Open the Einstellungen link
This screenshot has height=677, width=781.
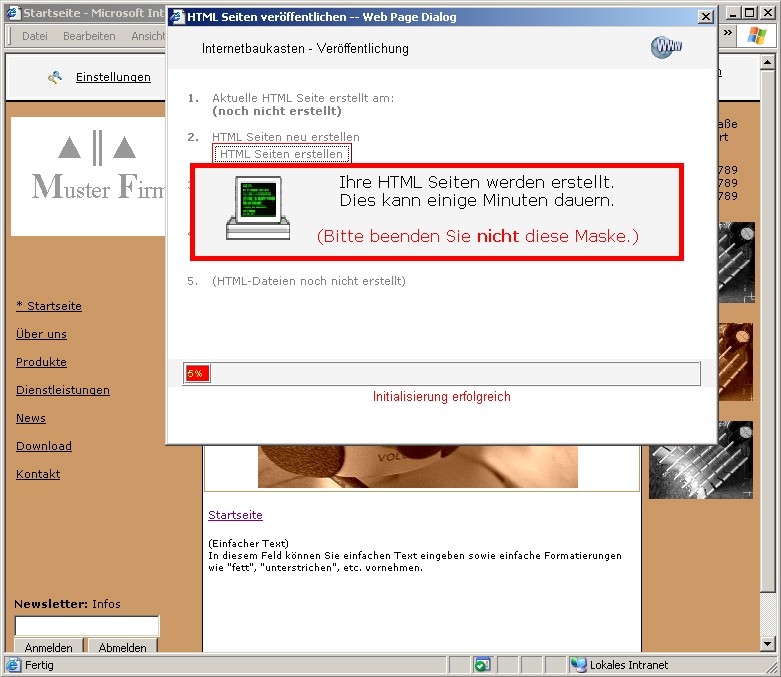pos(113,77)
